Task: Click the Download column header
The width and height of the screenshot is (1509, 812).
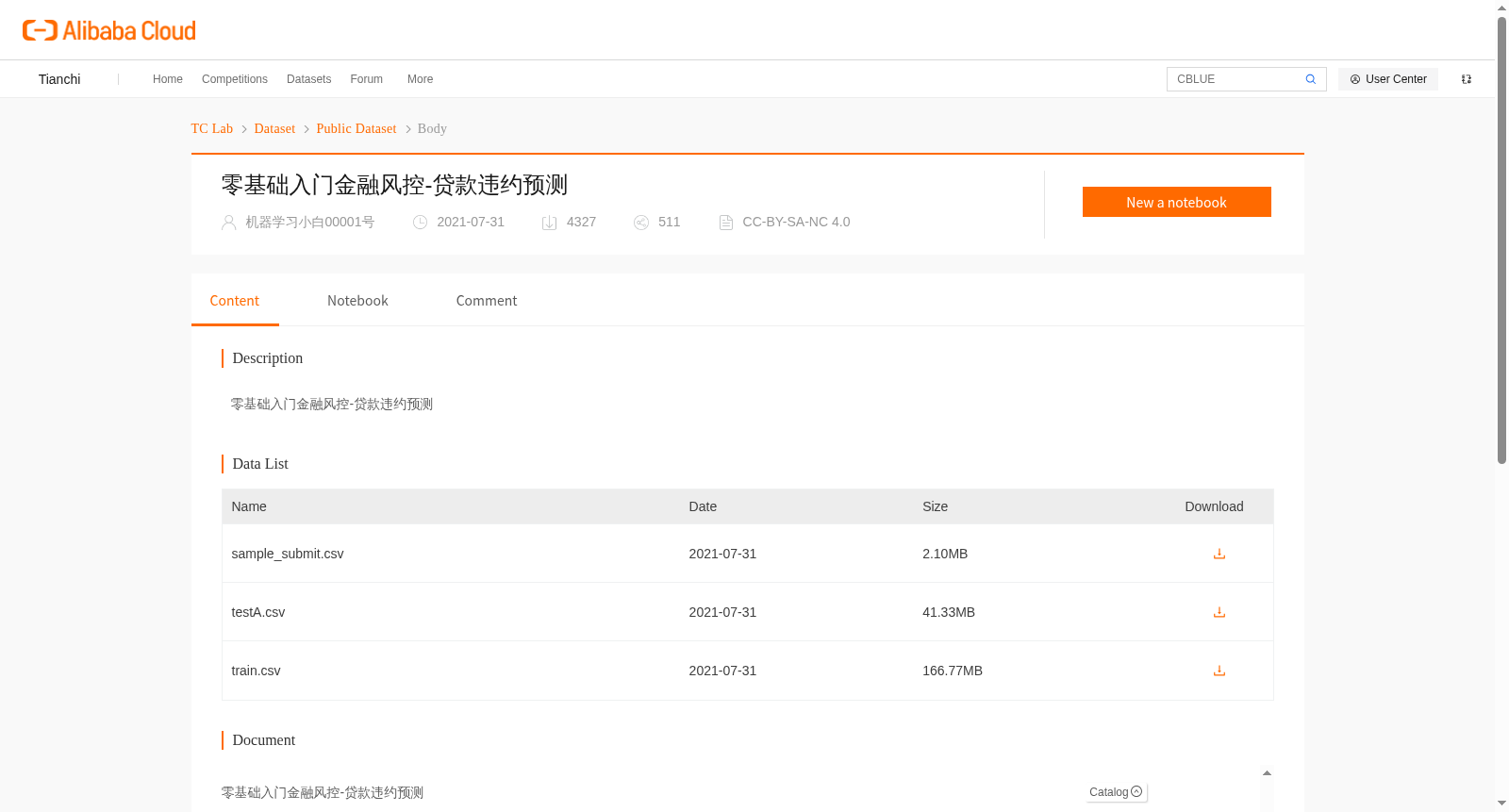Action: click(1214, 506)
